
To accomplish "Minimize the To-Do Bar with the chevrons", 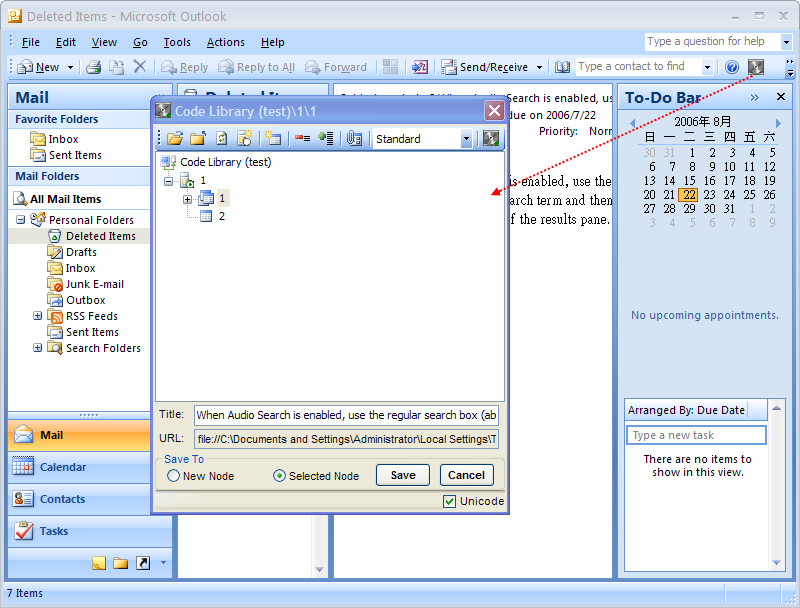I will pos(755,97).
